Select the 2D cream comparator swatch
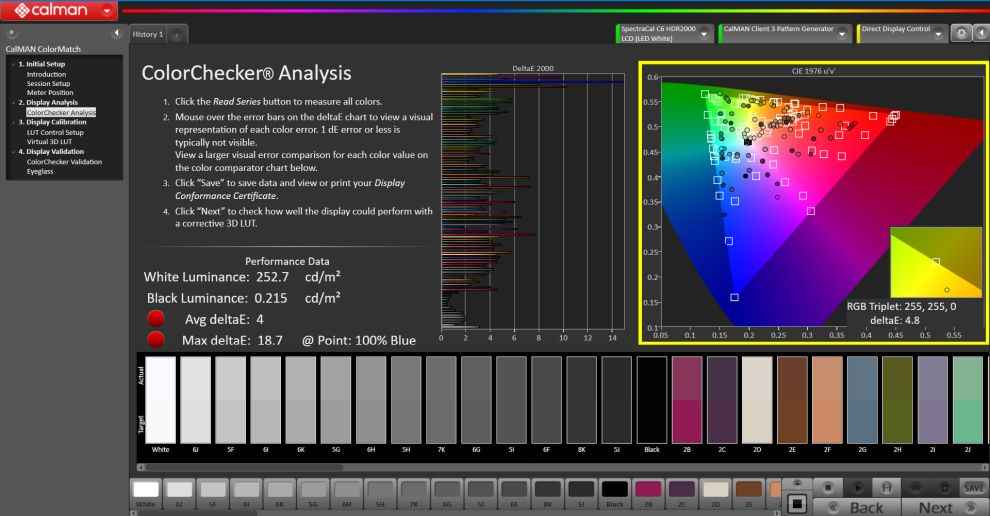This screenshot has height=516, width=990. pyautogui.click(x=757, y=400)
